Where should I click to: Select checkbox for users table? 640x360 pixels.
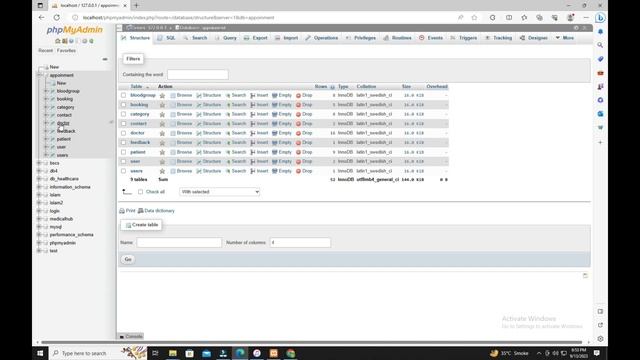124,171
